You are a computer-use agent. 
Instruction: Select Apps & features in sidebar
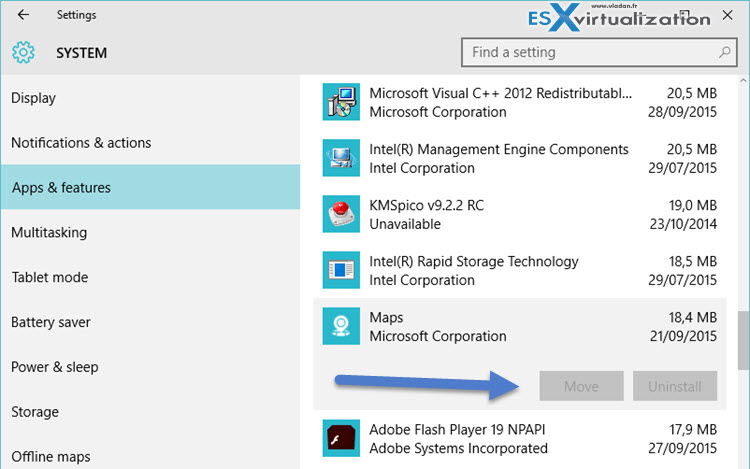pos(150,187)
